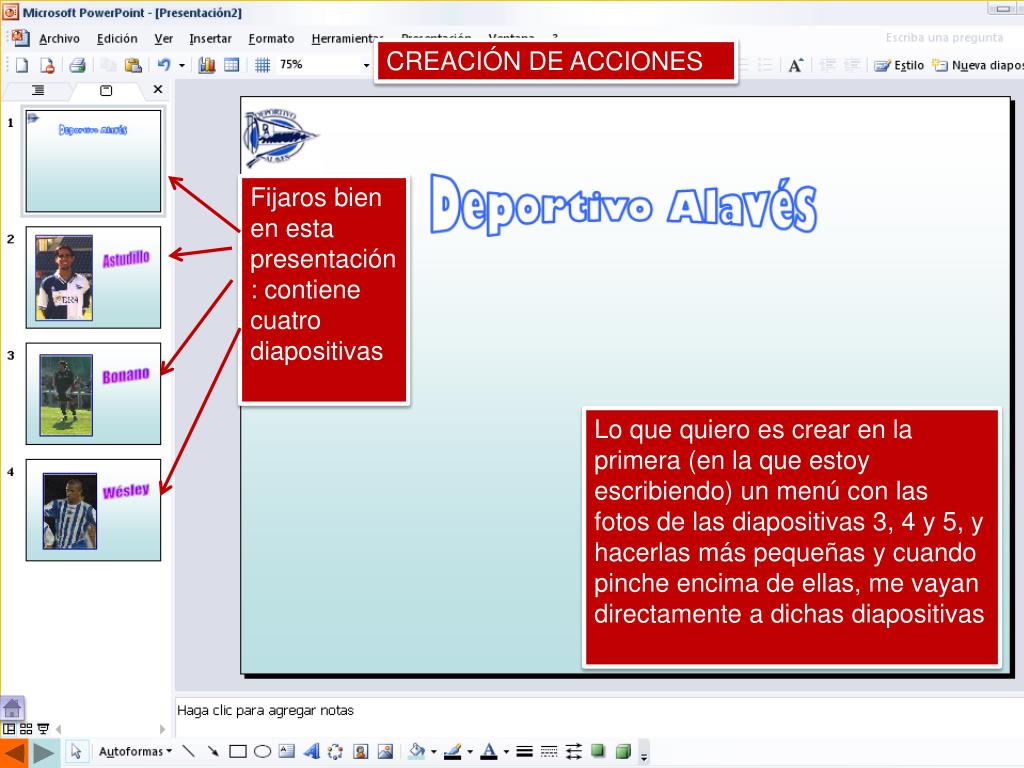Viewport: 1024px width, 768px height.
Task: Go to previous slide with orange arrow
Action: (x=14, y=753)
